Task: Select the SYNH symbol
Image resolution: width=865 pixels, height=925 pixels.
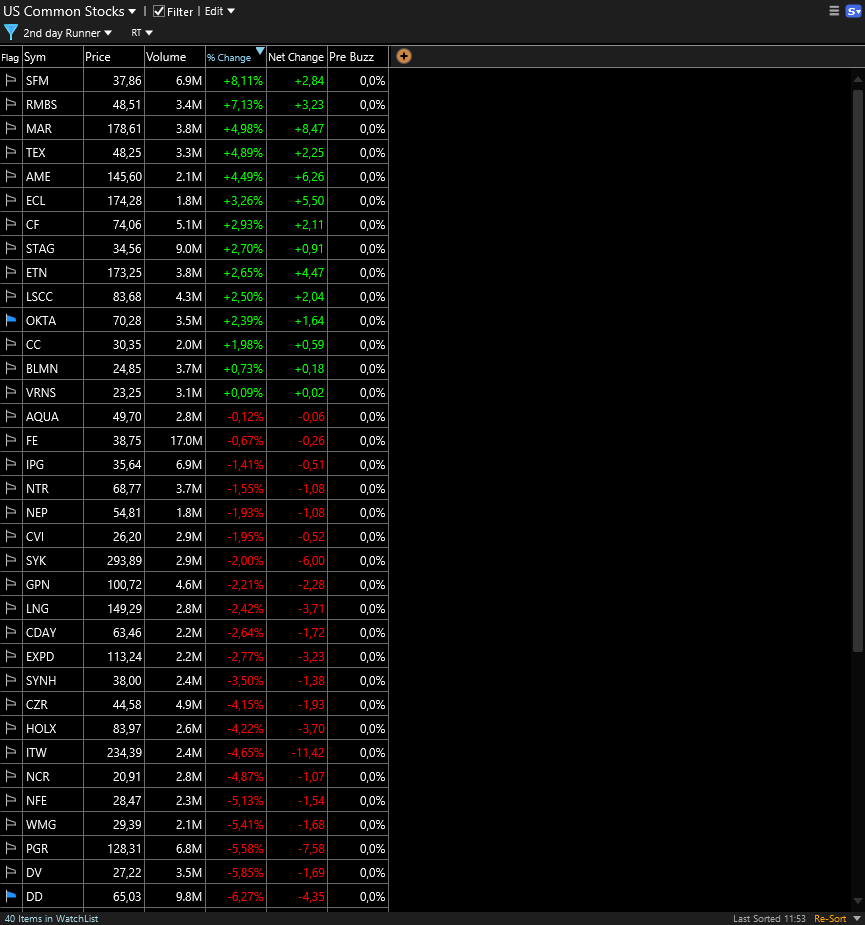Action: (41, 680)
